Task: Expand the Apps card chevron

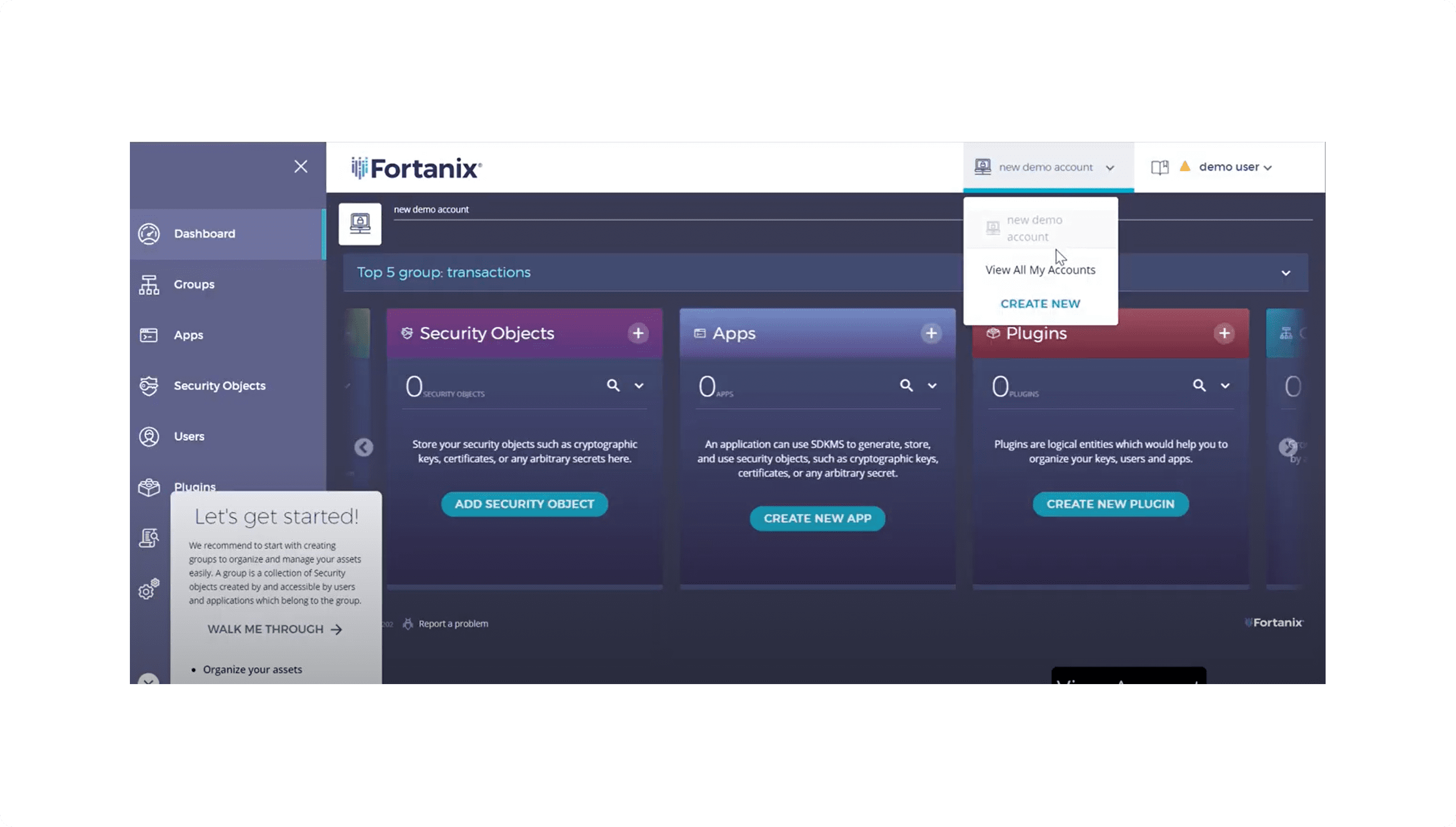Action: 932,386
